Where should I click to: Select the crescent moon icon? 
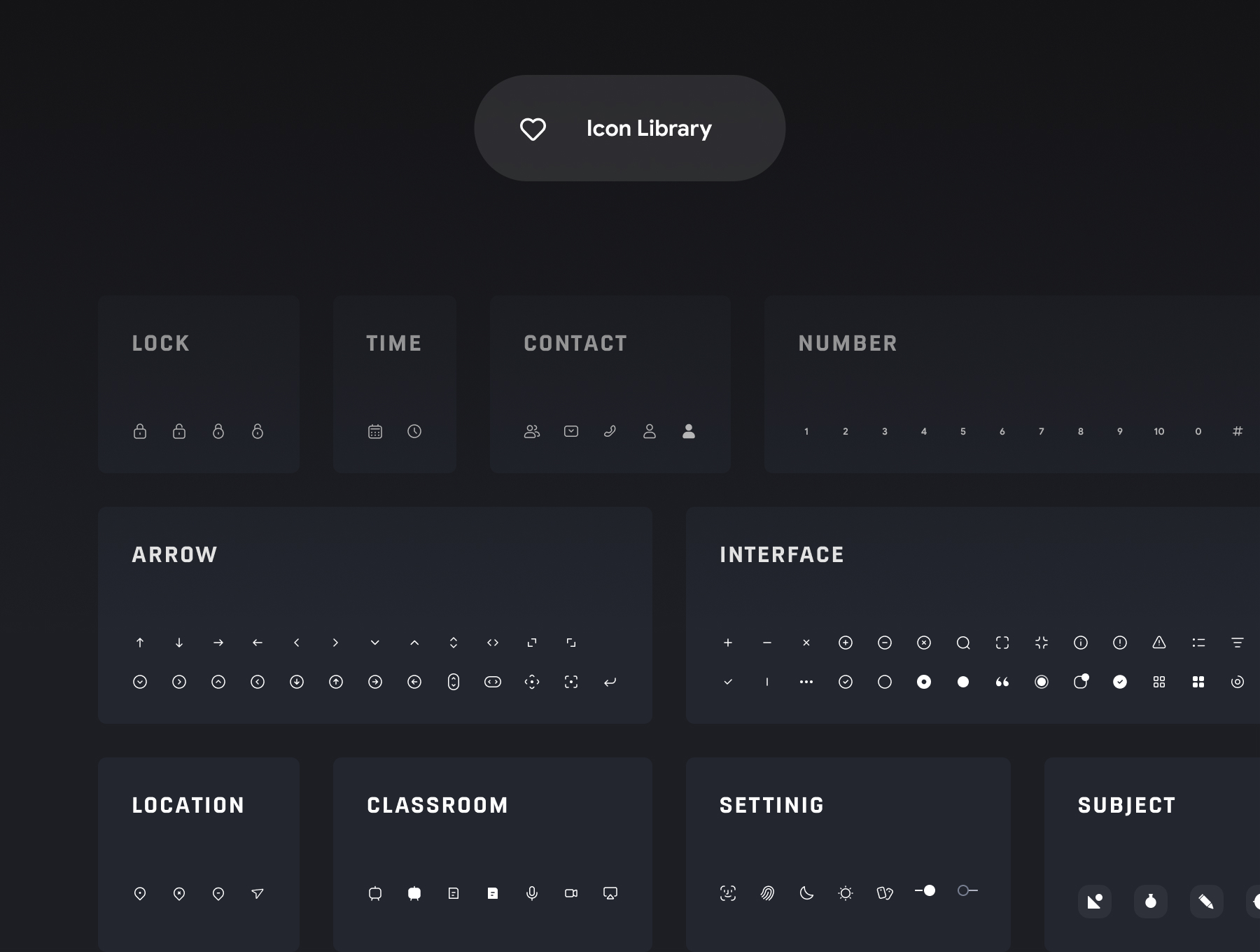click(x=806, y=893)
